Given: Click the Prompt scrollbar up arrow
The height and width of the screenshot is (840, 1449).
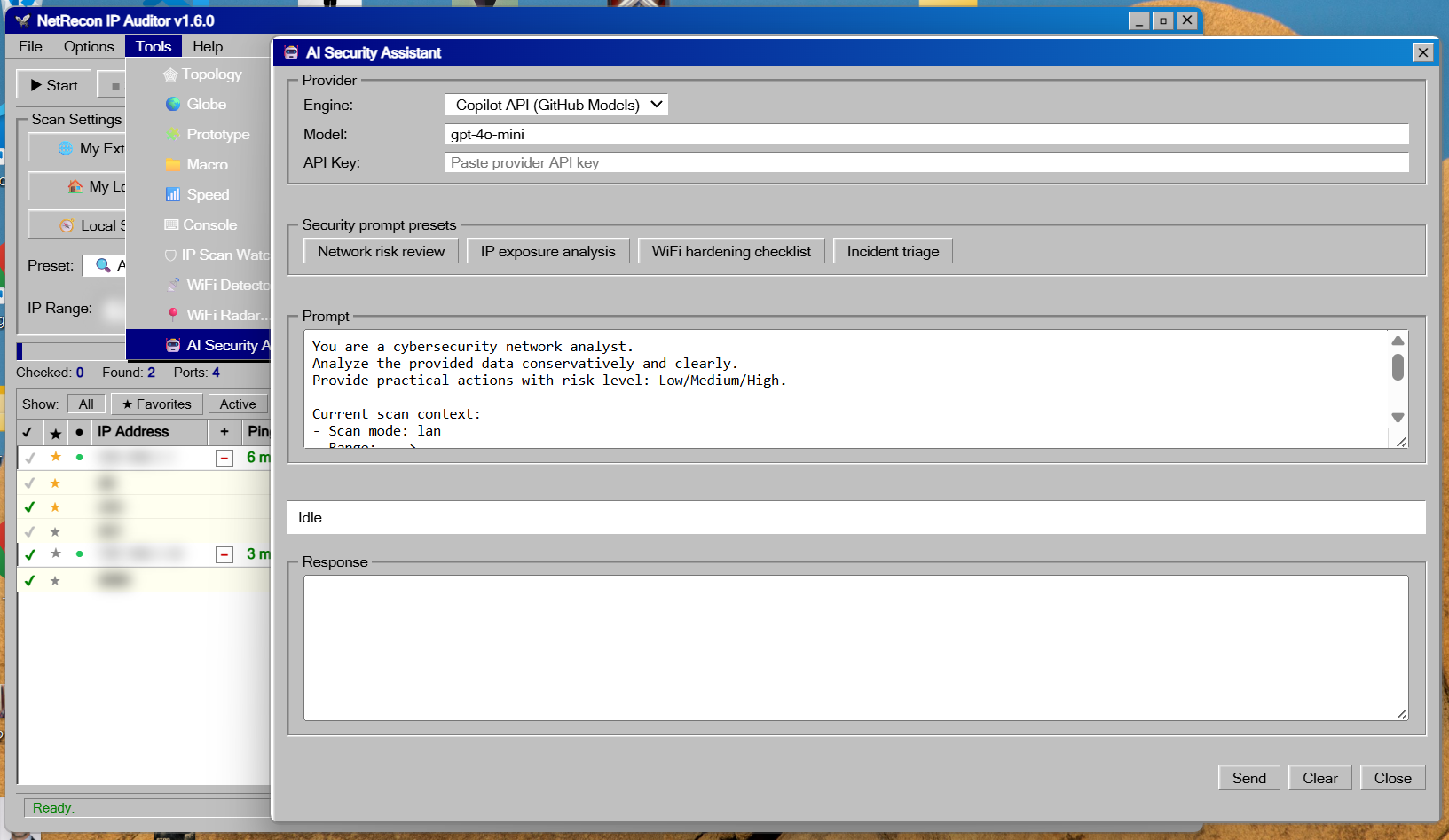Looking at the screenshot, I should tap(1398, 341).
